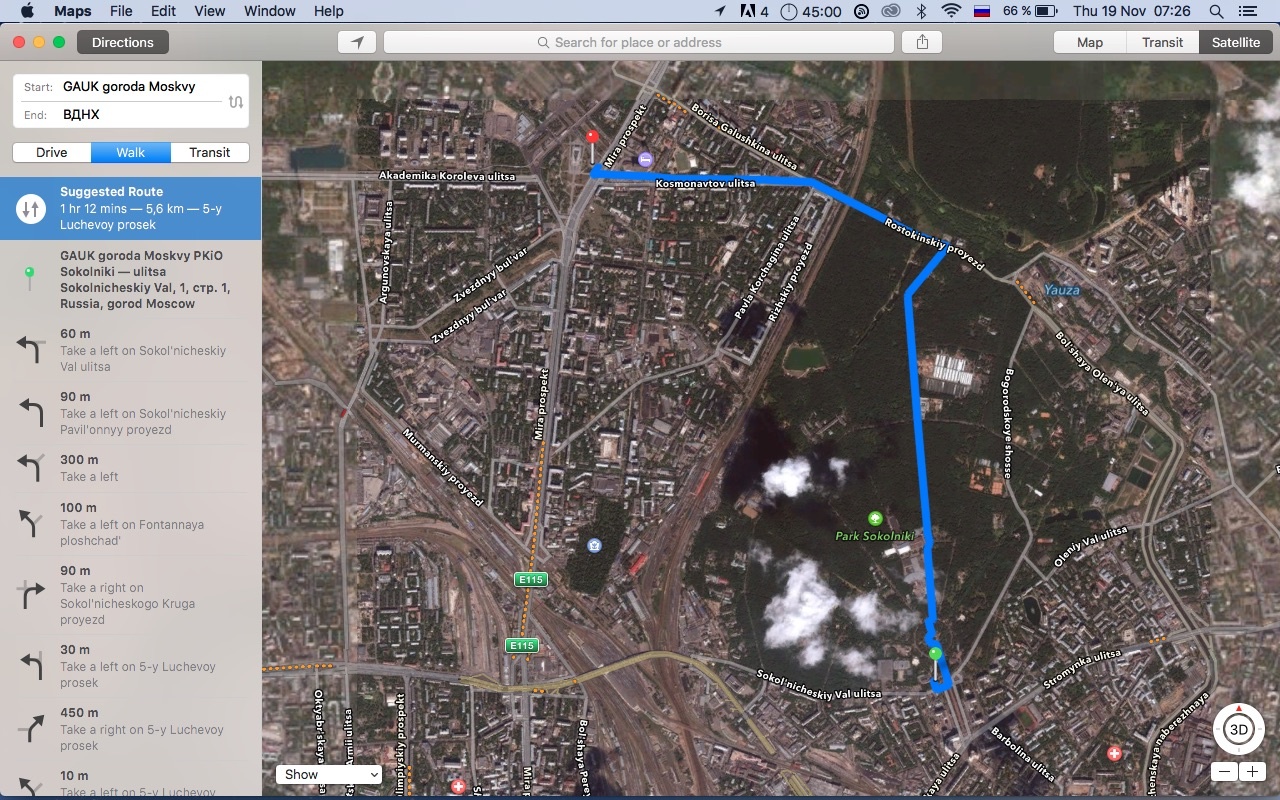Image resolution: width=1280 pixels, height=800 pixels.
Task: Click the Bluetooth menu bar icon
Action: coord(922,11)
